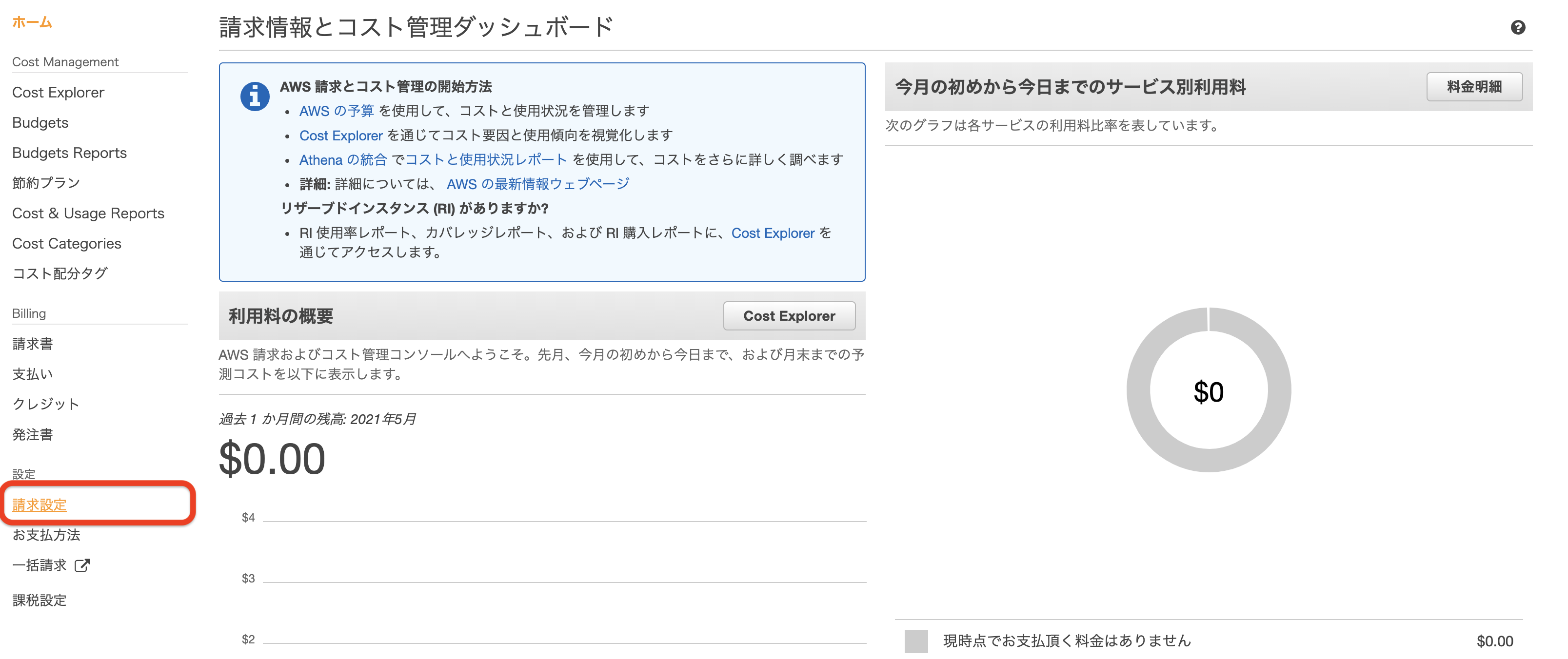Open Cost & Usage Reports menu item
This screenshot has height=659, width=1568.
pyautogui.click(x=88, y=213)
